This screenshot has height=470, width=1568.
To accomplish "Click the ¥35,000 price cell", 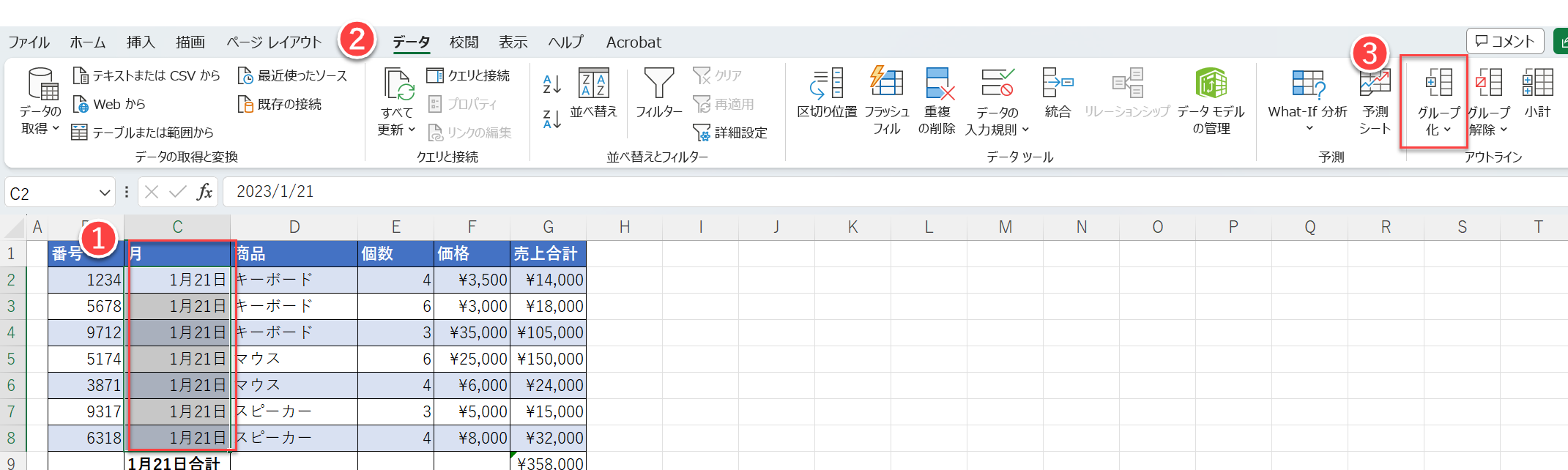I will point(472,332).
